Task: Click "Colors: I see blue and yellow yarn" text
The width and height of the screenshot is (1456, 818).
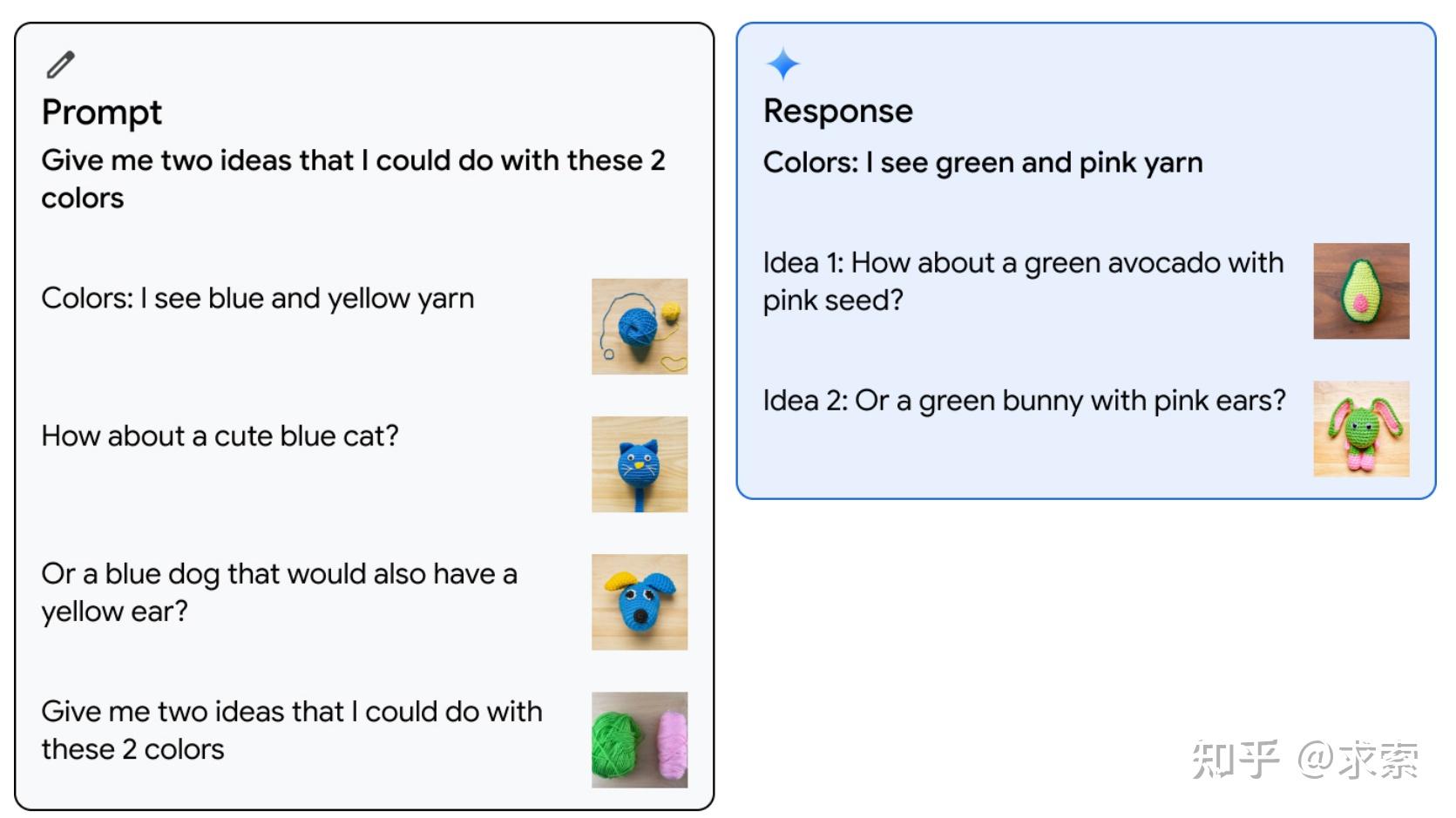Action: coord(258,299)
